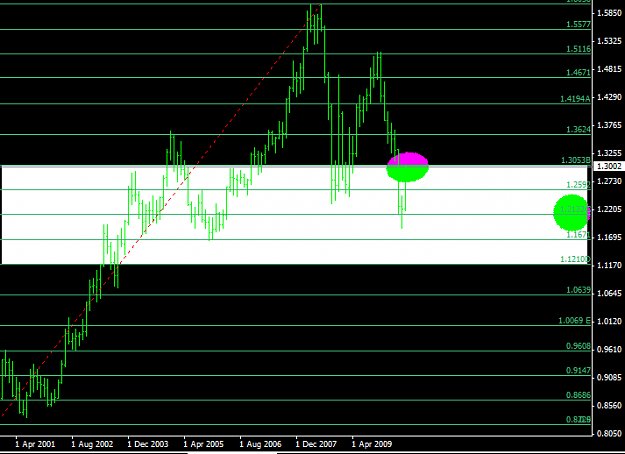Click the 0.9608 level label
This screenshot has width=625, height=454.
pyautogui.click(x=578, y=346)
